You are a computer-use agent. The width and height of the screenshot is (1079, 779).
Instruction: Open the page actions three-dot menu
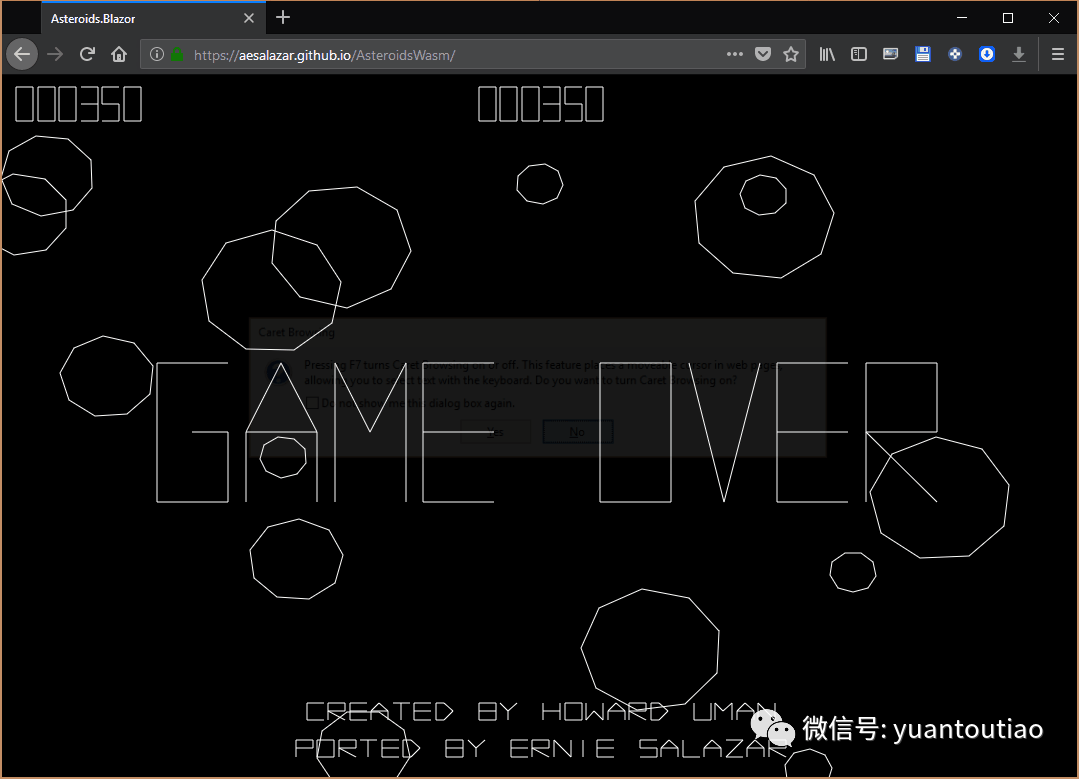coord(734,54)
